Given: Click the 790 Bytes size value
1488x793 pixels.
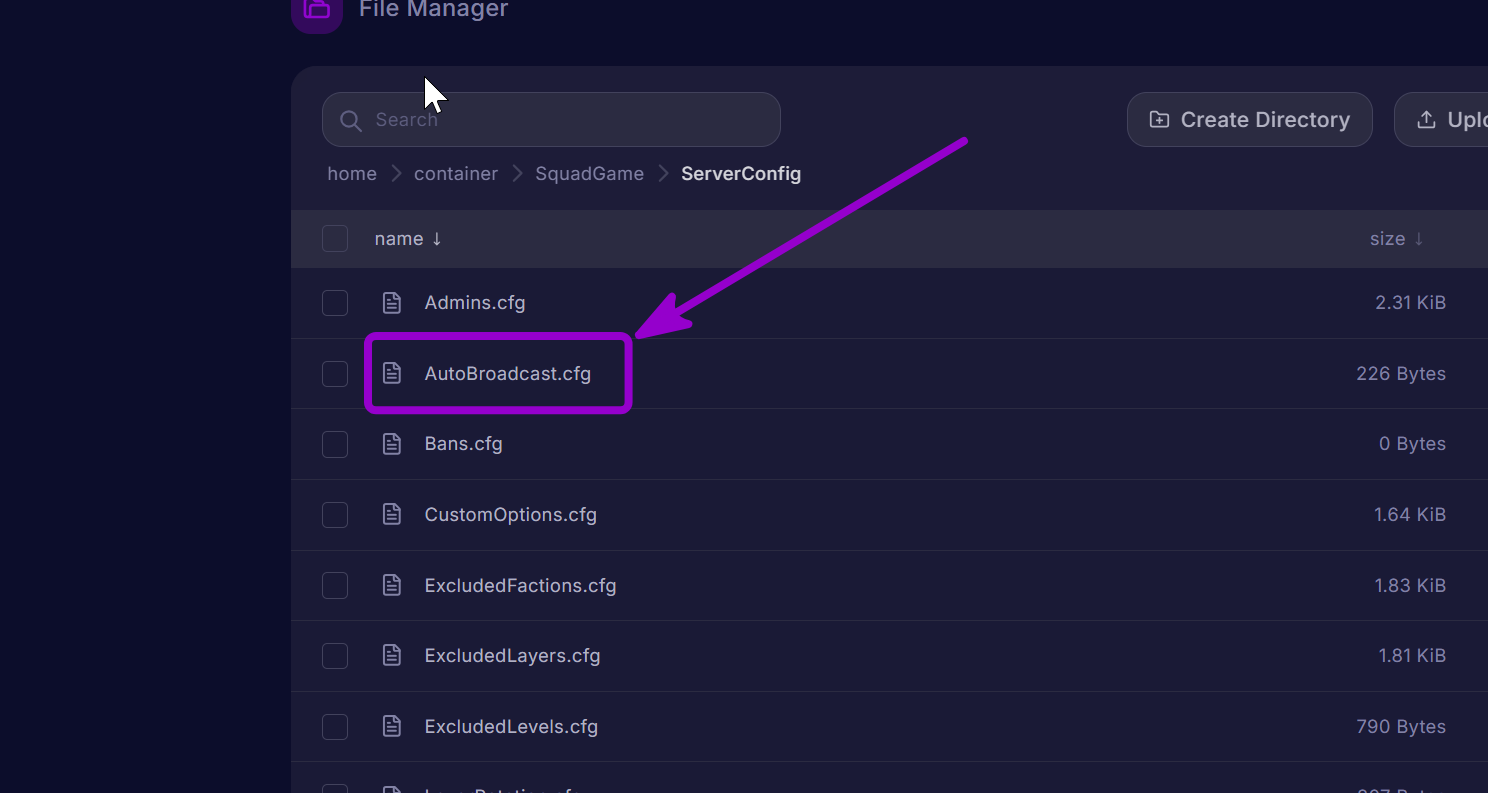Looking at the screenshot, I should 1401,727.
